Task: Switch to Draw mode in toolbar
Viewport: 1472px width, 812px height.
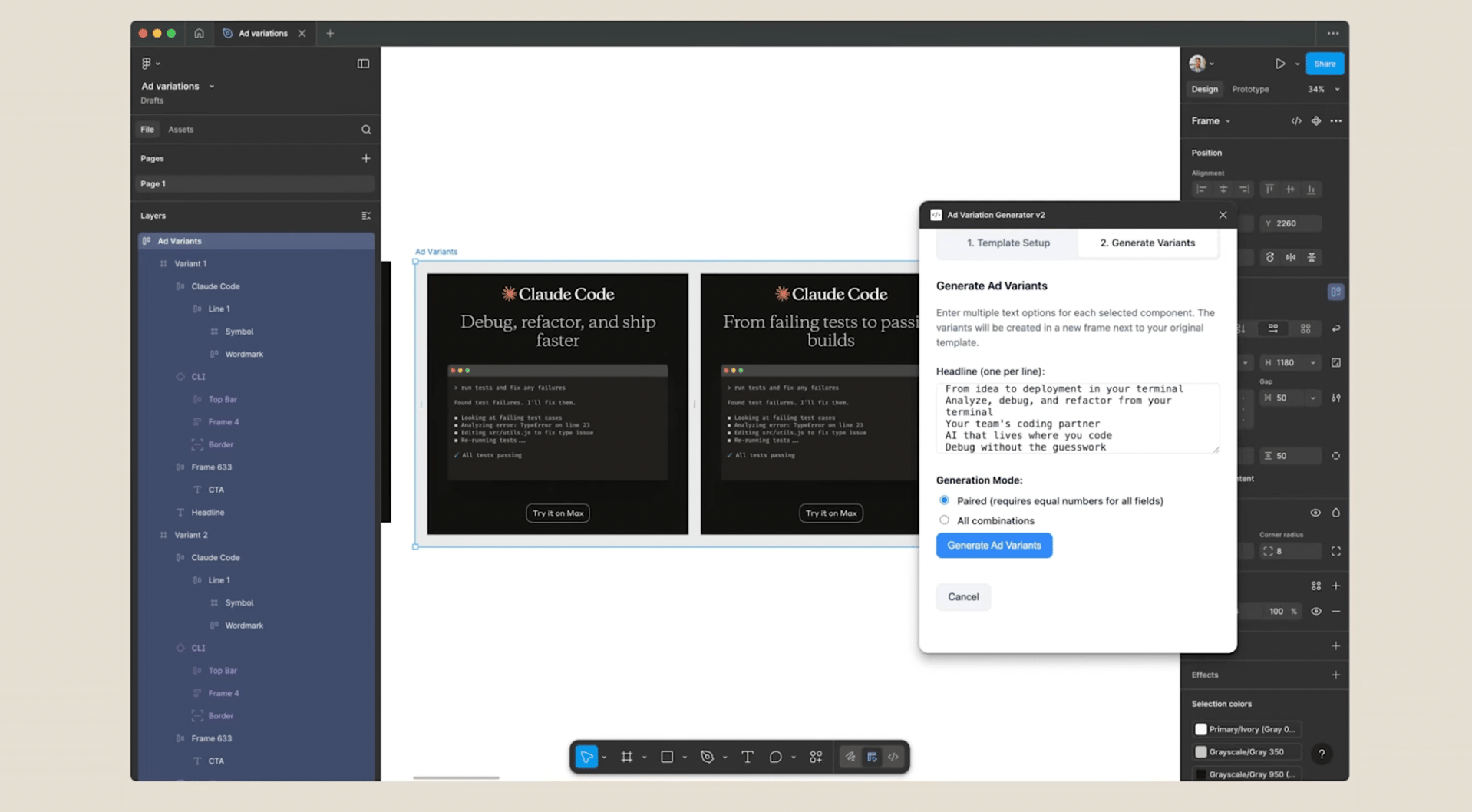Action: [850, 757]
